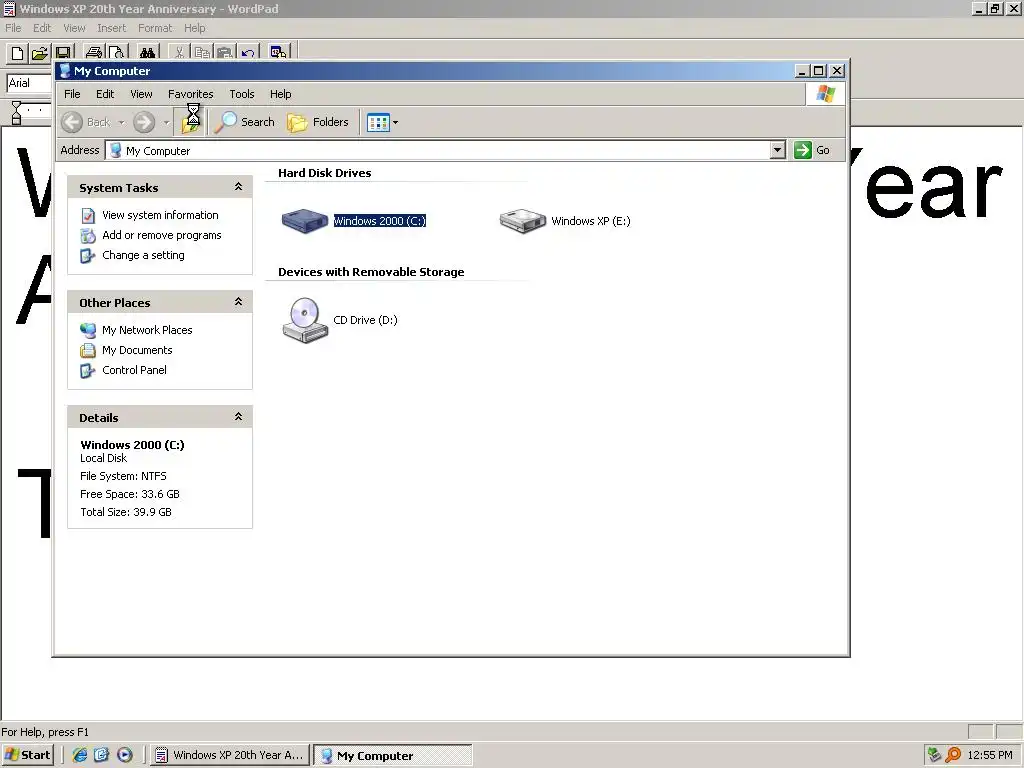The image size is (1024, 768).
Task: Click the Hard Disk Drives group heading
Action: 325,173
